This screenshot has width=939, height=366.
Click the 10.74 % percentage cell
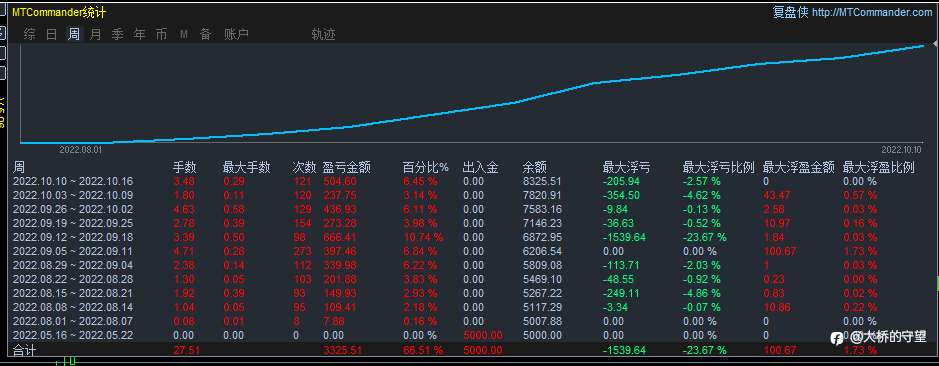click(x=423, y=237)
